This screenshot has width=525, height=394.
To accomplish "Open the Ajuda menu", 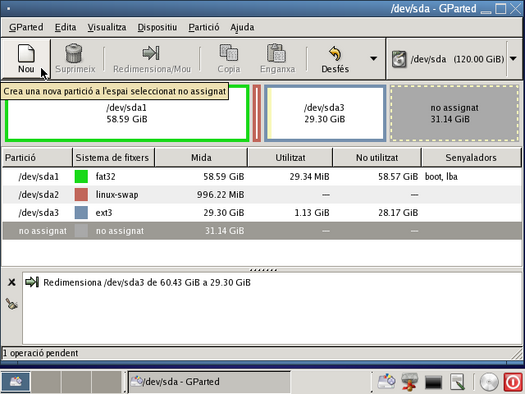I will [242, 27].
